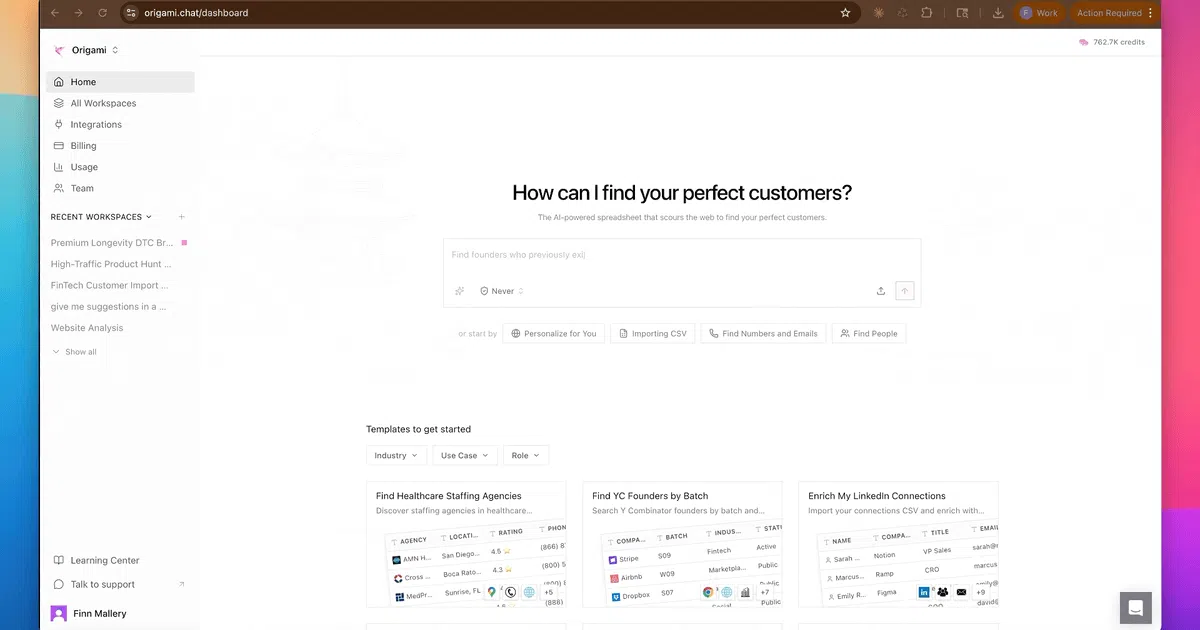Image resolution: width=1200 pixels, height=630 pixels.
Task: Go to the Home sidebar item
Action: [120, 82]
